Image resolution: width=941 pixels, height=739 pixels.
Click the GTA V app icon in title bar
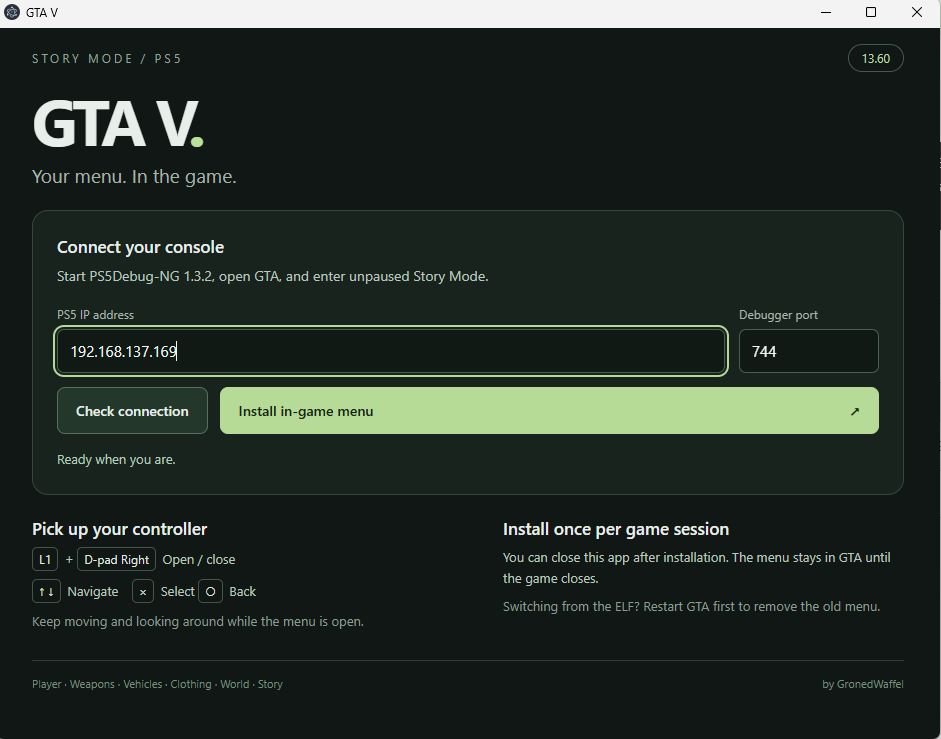(x=11, y=12)
